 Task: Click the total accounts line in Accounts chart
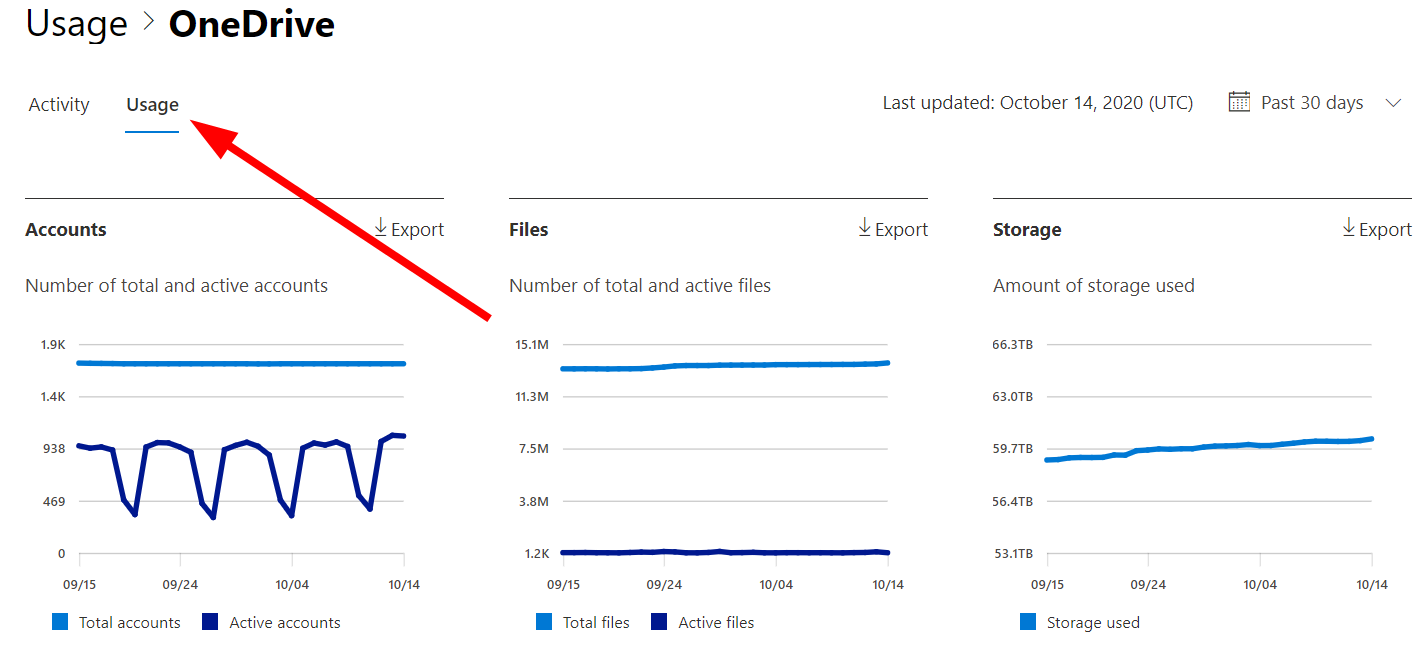tap(241, 364)
